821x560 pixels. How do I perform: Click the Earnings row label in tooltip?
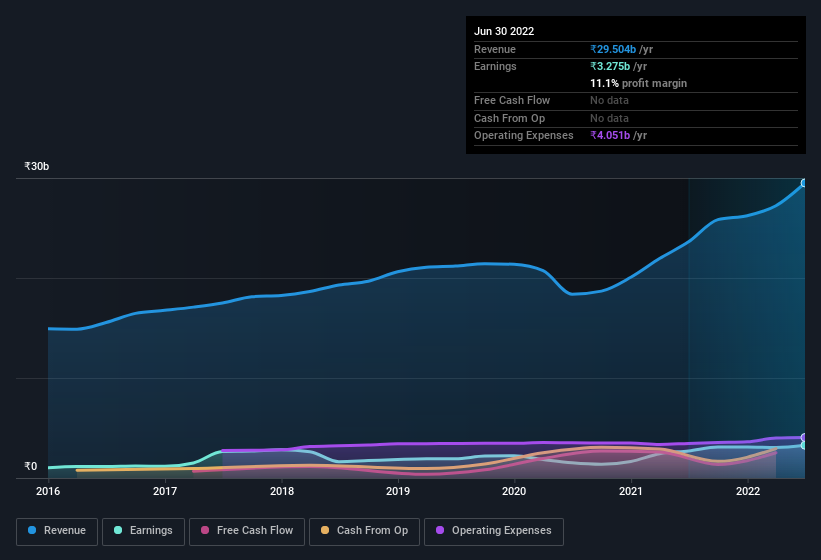coord(495,66)
